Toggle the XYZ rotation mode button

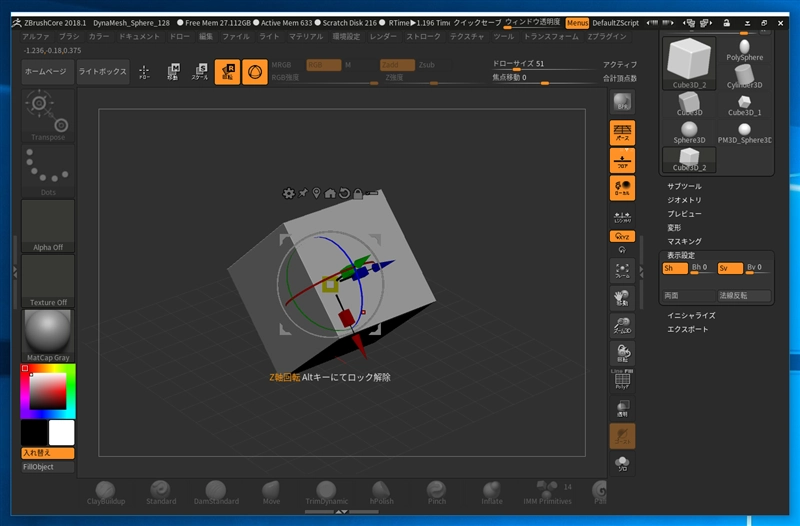click(622, 236)
